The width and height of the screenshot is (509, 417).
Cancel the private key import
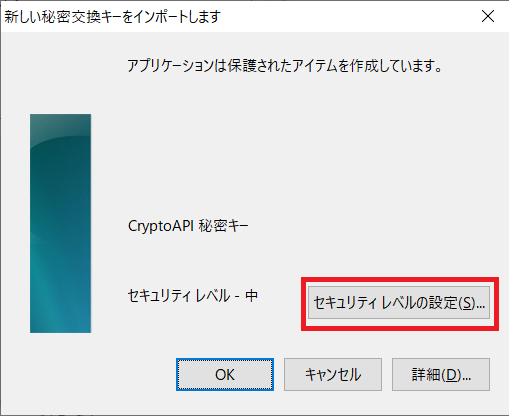coord(333,375)
